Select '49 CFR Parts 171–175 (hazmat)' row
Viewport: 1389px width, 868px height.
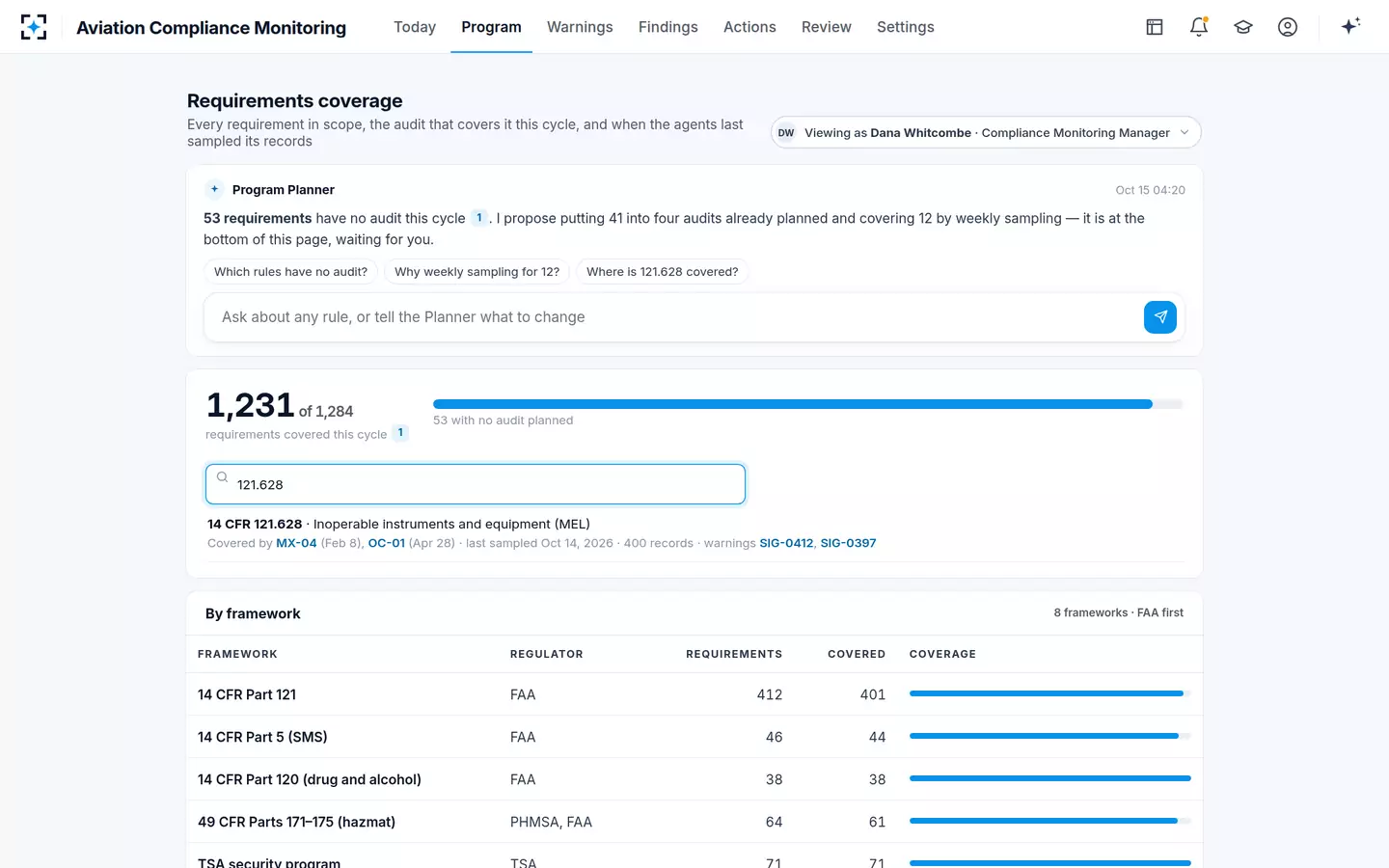[x=694, y=822]
